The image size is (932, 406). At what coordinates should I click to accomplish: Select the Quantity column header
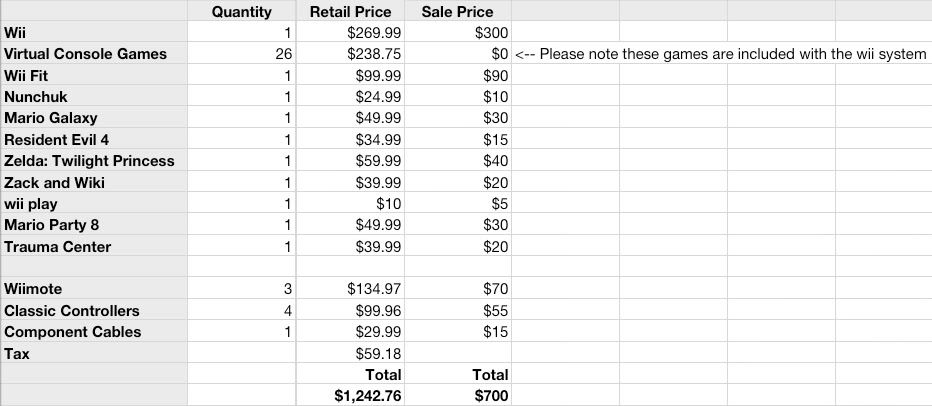(x=241, y=11)
